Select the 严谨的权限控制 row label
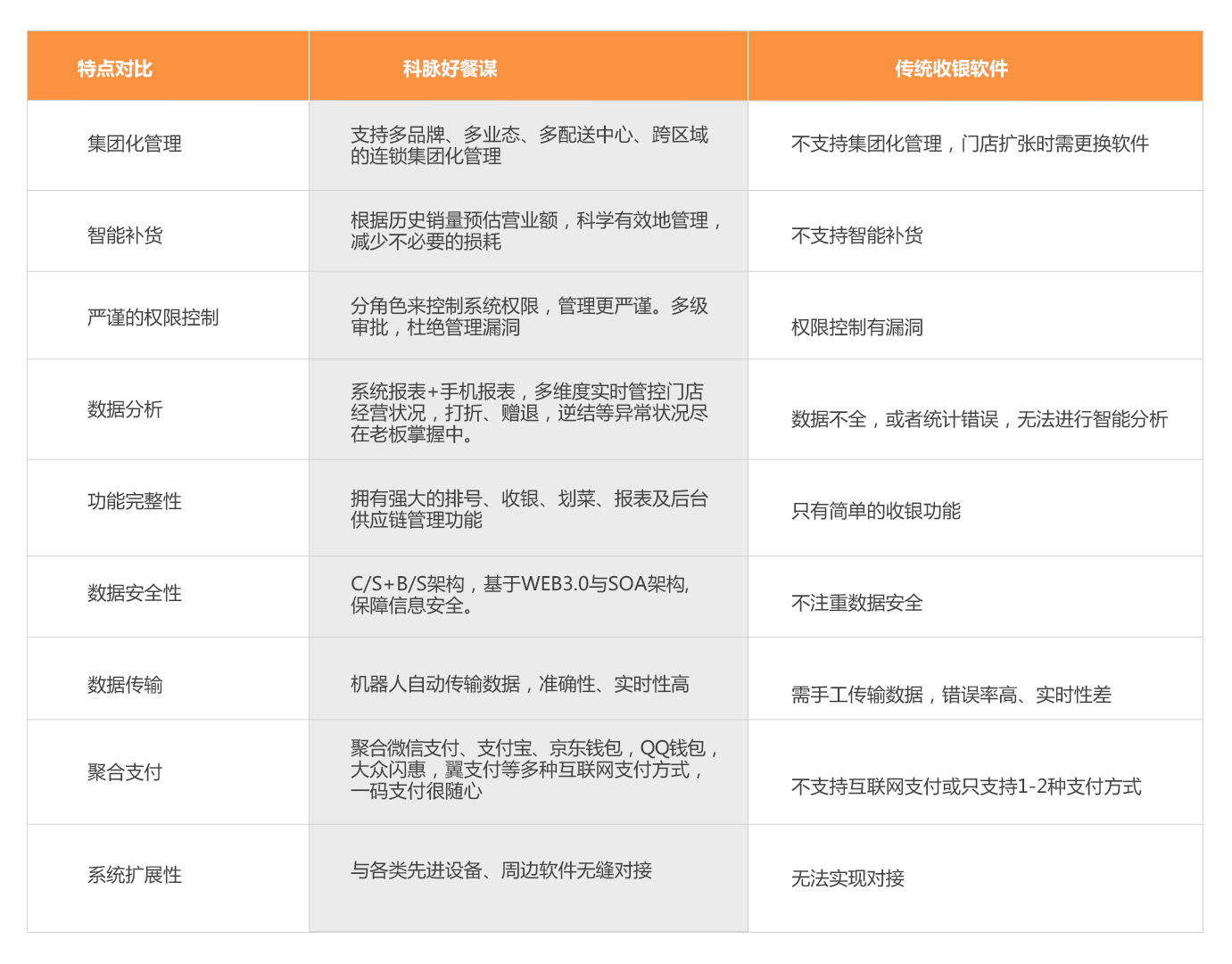The image size is (1232, 964). point(153,317)
